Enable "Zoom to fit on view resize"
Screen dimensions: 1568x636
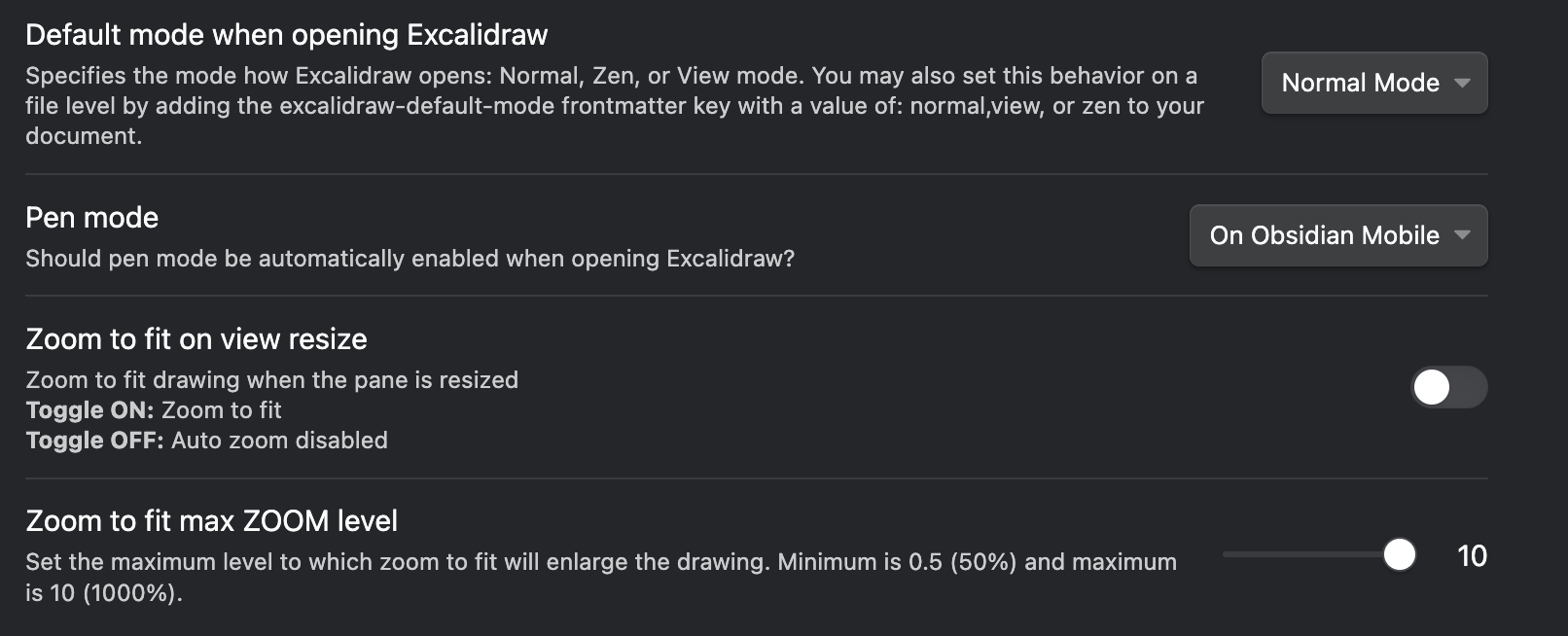coord(1447,387)
